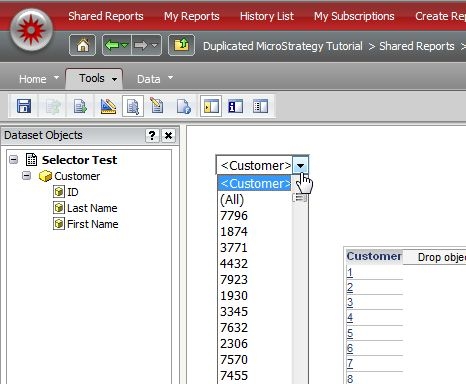This screenshot has height=384, width=466.
Task: Select 2306 in the dropdown list
Action: 255,343
